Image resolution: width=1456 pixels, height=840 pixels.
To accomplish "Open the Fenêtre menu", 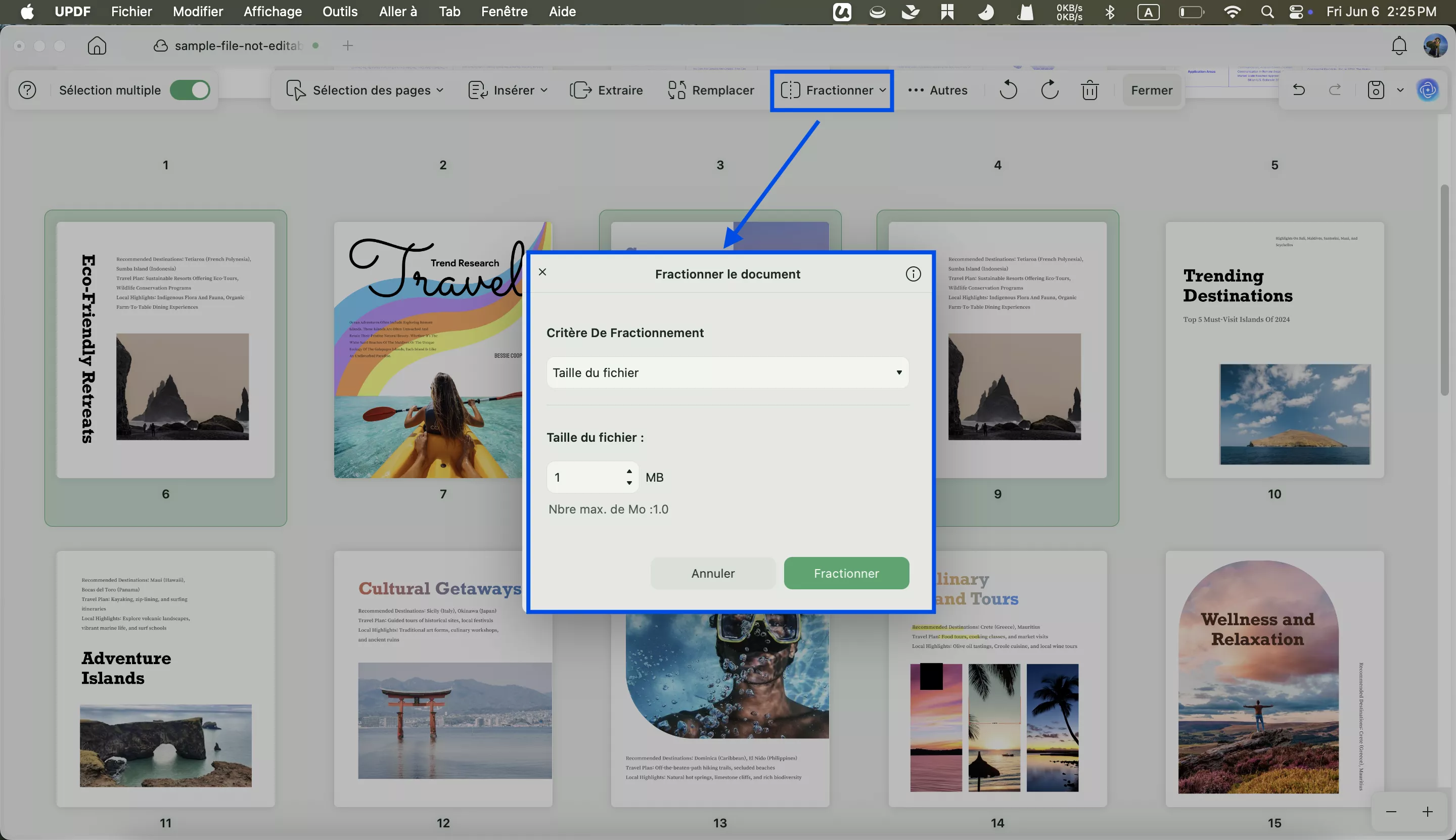I will [504, 12].
